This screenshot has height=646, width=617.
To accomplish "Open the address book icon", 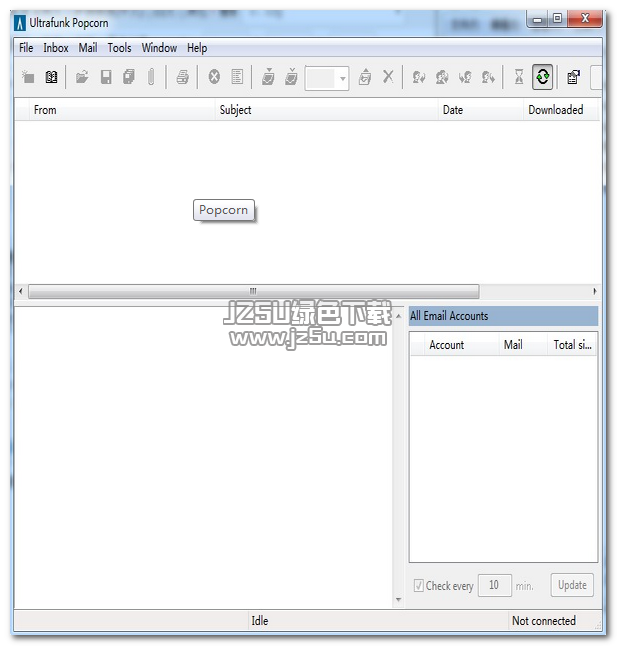I will tap(51, 77).
